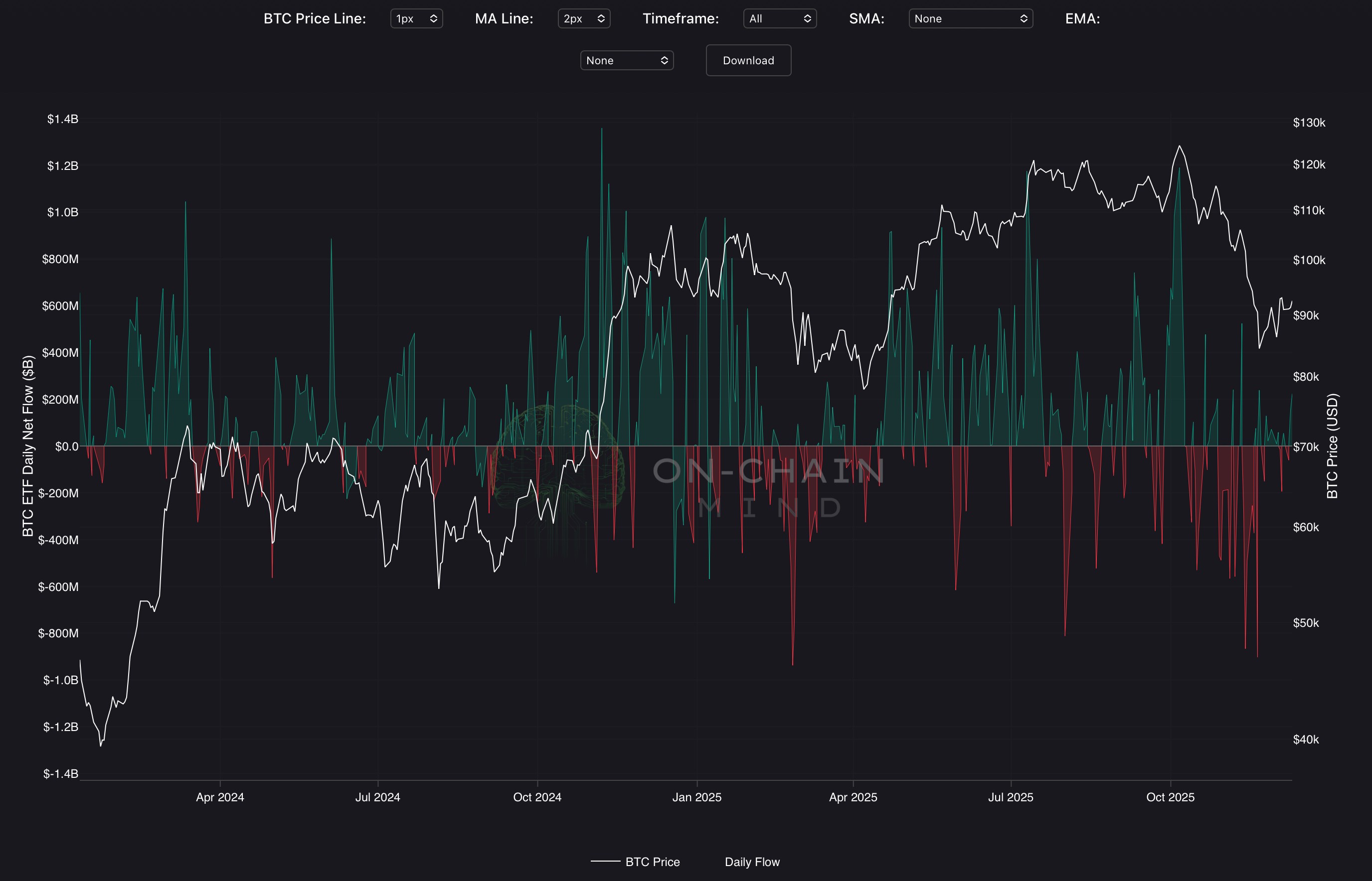
Task: Click the BTC ETF Daily Net Flow axis title
Action: [x=28, y=445]
